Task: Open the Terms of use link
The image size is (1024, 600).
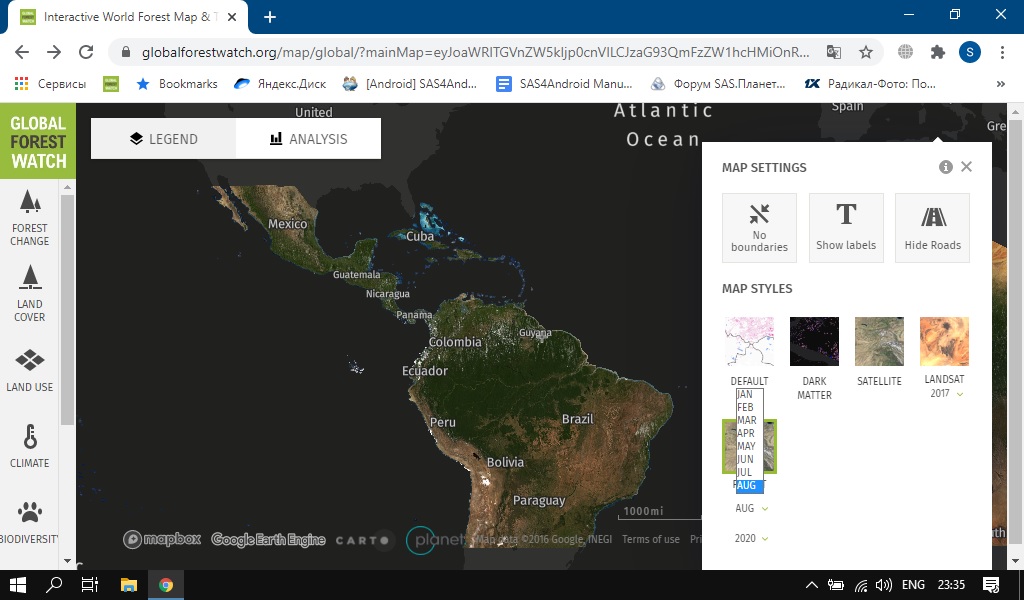Action: click(x=650, y=539)
